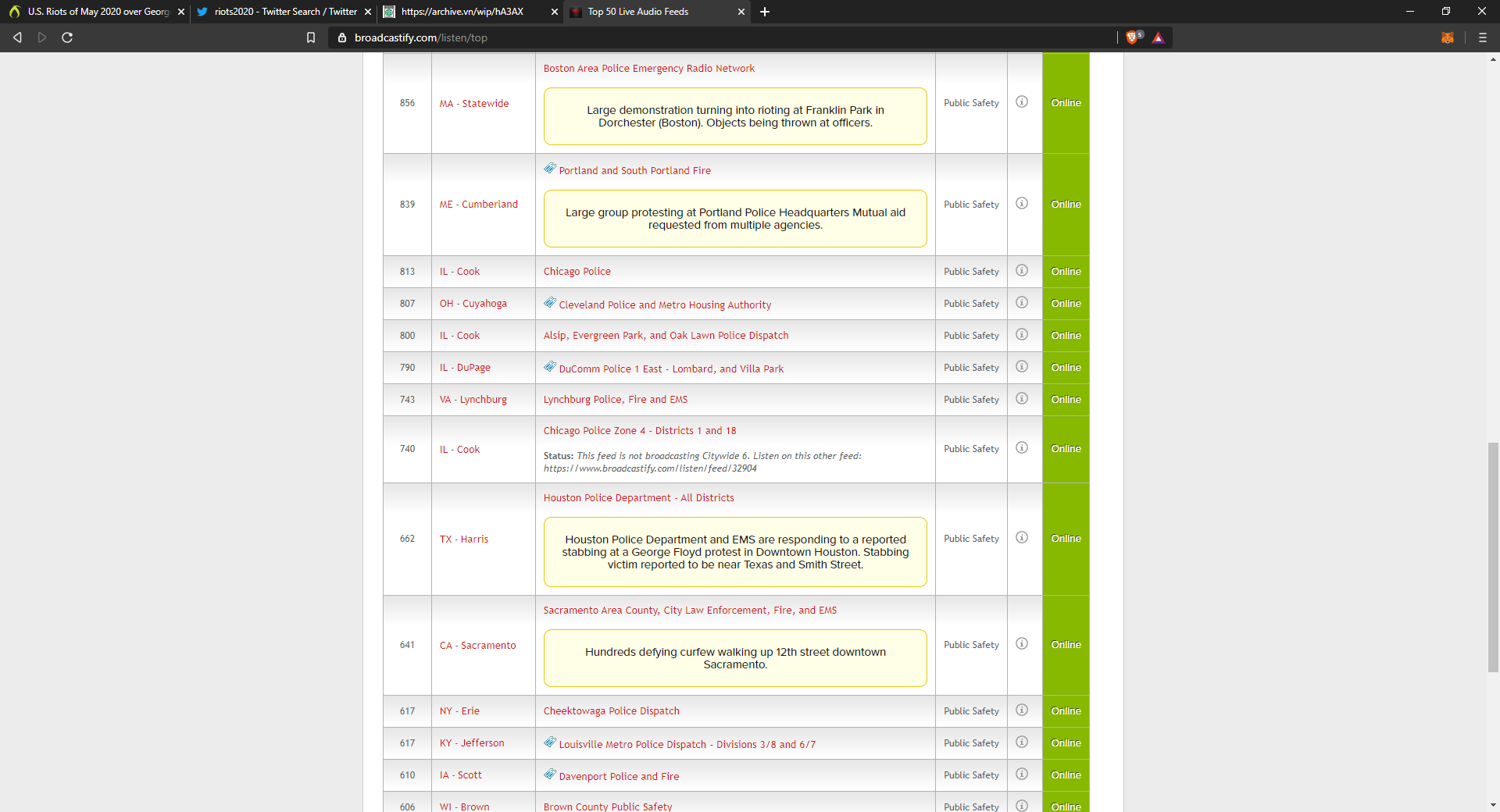This screenshot has width=1500, height=812.
Task: Open the browser main menu
Action: point(1482,37)
